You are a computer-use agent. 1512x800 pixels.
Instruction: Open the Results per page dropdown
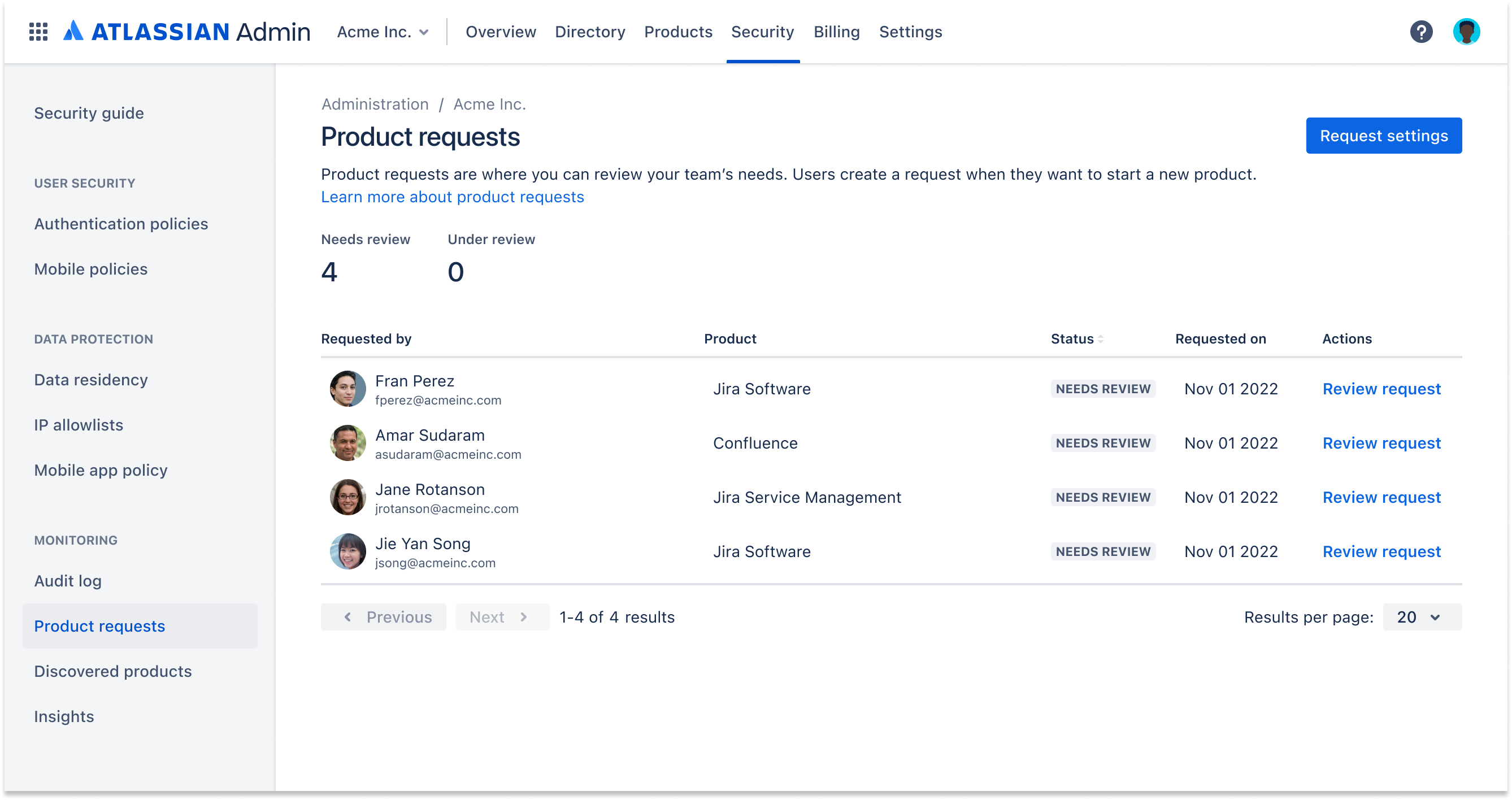click(x=1422, y=617)
